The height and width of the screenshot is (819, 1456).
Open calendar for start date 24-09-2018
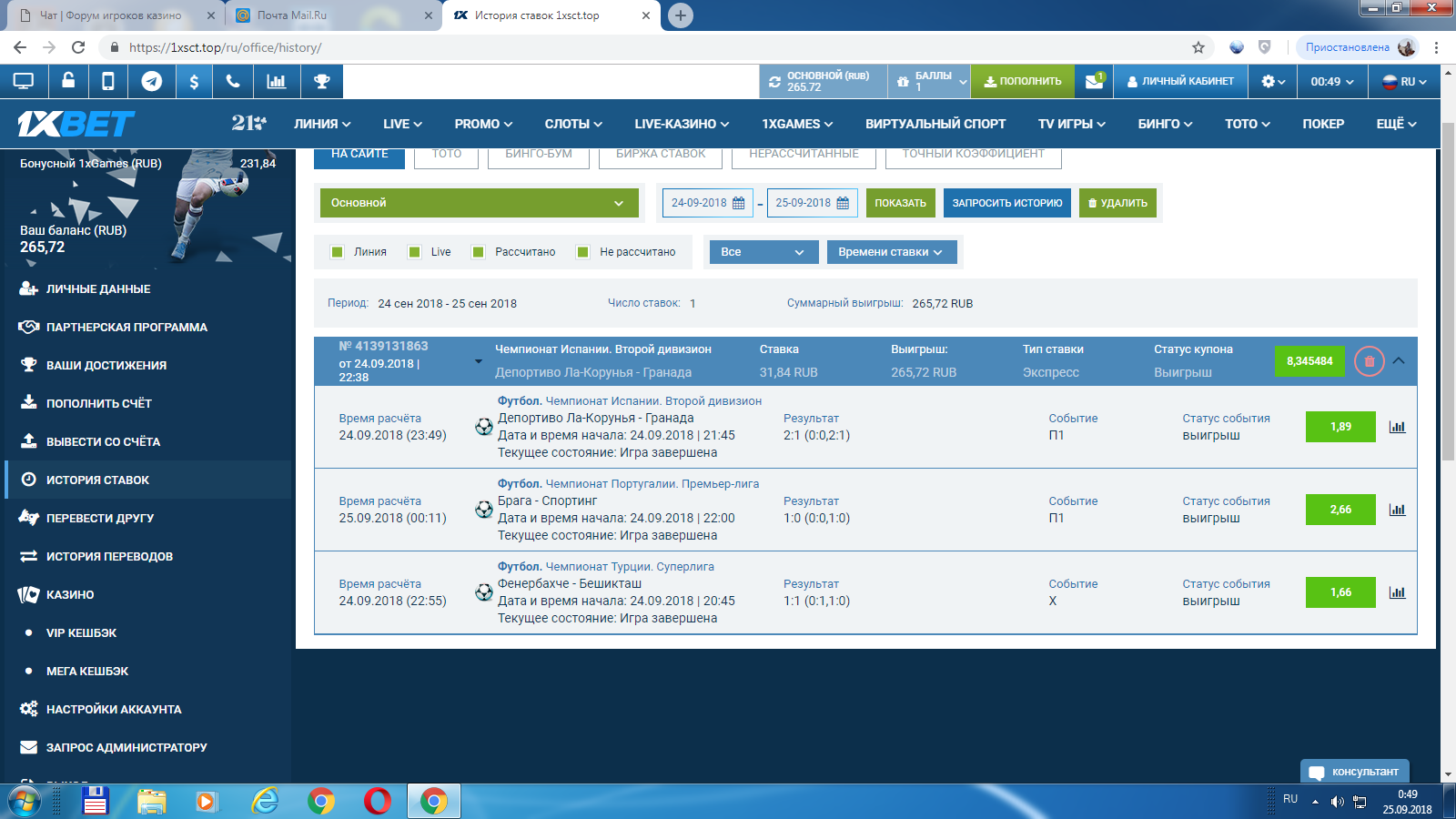[x=739, y=203]
